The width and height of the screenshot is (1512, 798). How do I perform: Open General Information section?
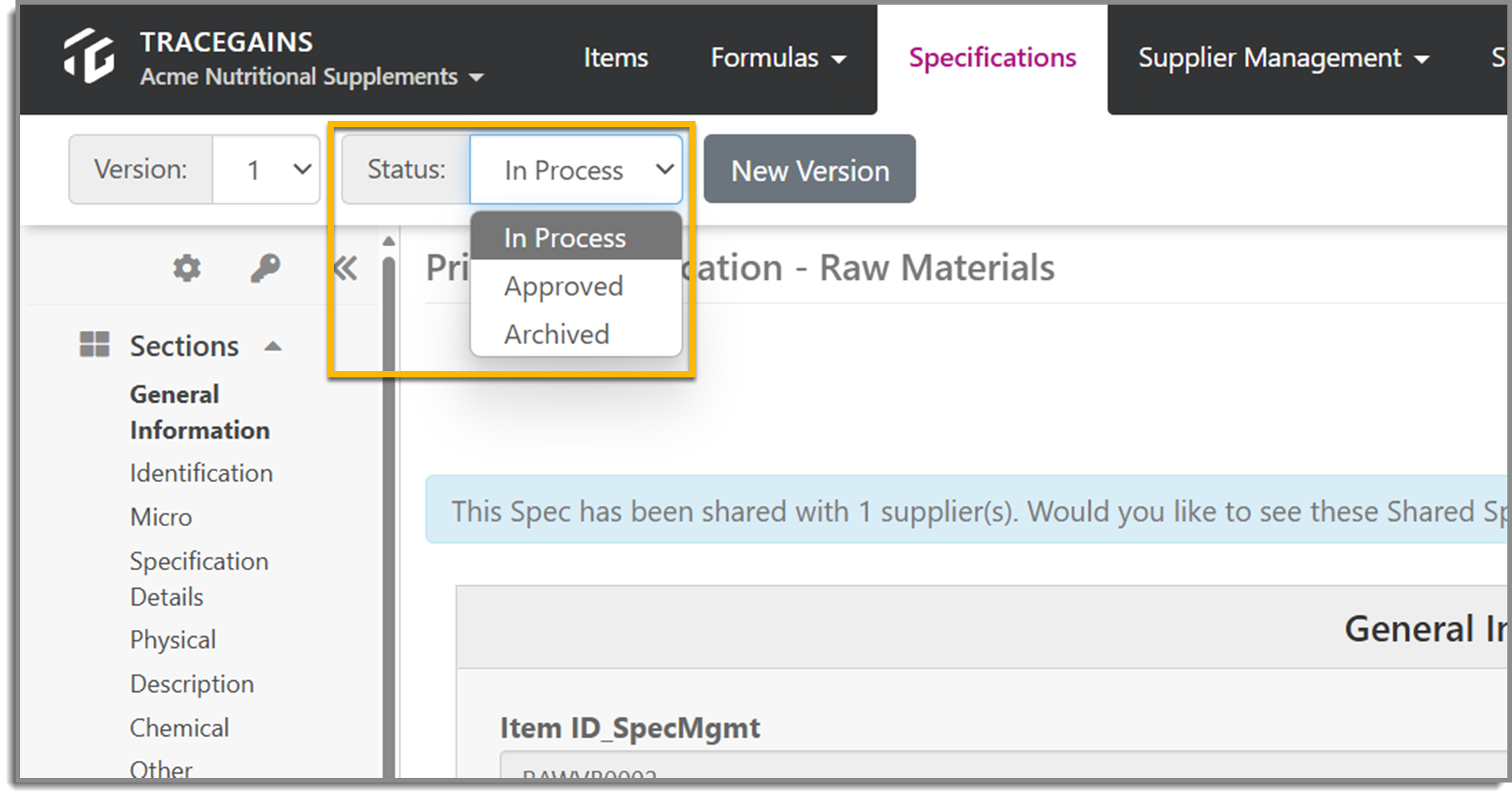pyautogui.click(x=200, y=412)
